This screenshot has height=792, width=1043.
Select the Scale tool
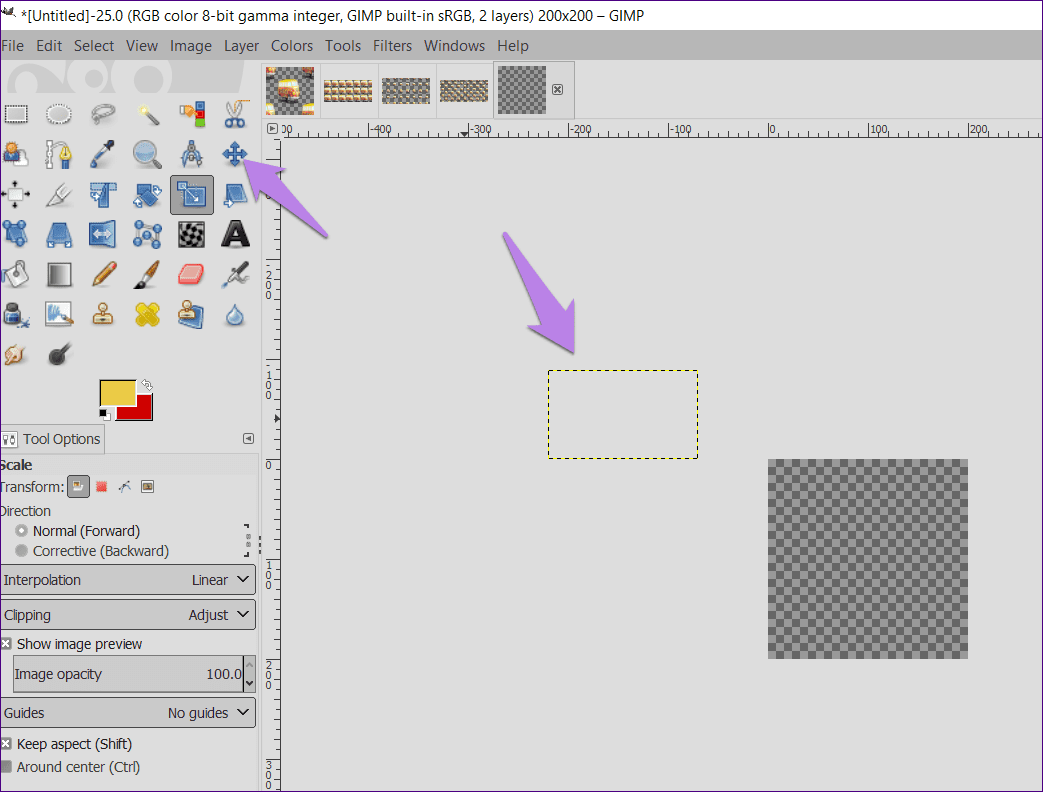pyautogui.click(x=192, y=195)
